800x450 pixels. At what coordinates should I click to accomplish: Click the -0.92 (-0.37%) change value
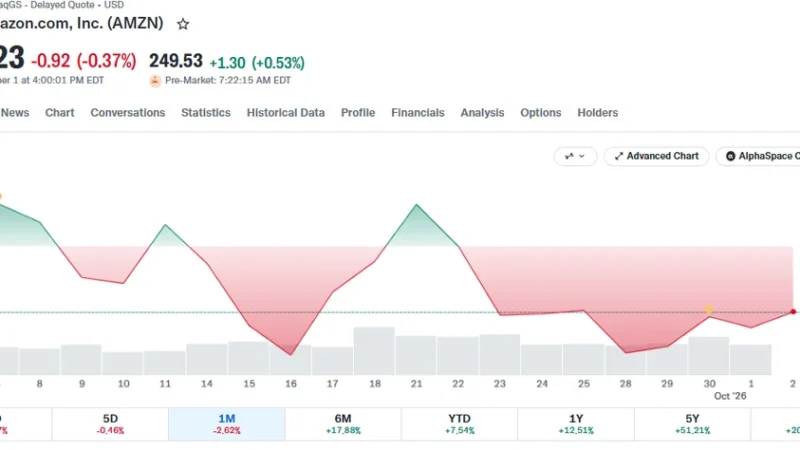(84, 61)
